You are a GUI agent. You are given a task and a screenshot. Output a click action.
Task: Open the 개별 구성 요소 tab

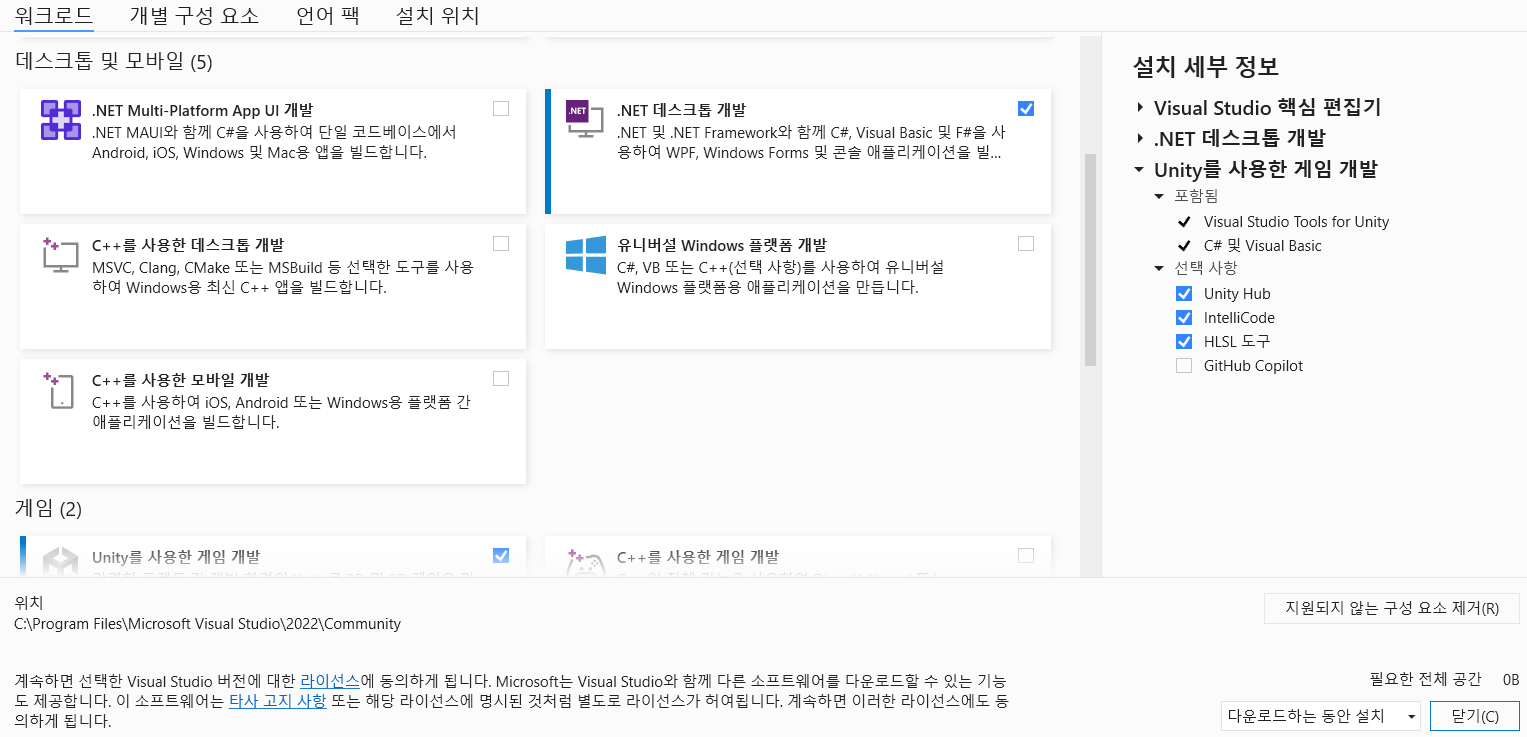point(194,16)
